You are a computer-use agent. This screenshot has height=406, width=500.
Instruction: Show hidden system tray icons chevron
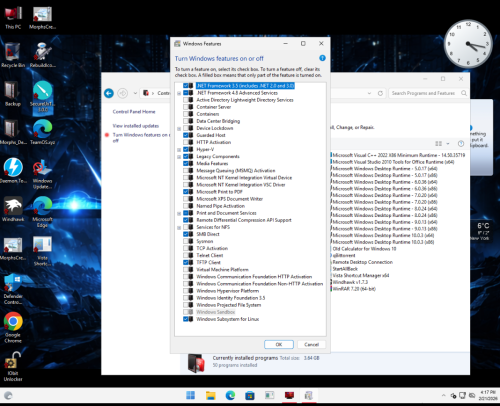coord(443,395)
